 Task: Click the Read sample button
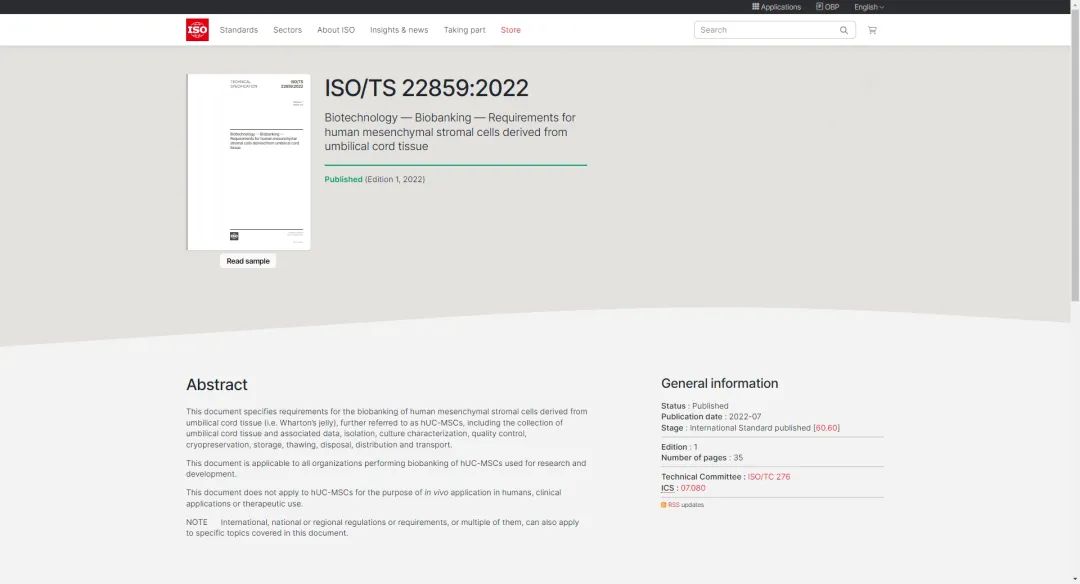point(248,261)
